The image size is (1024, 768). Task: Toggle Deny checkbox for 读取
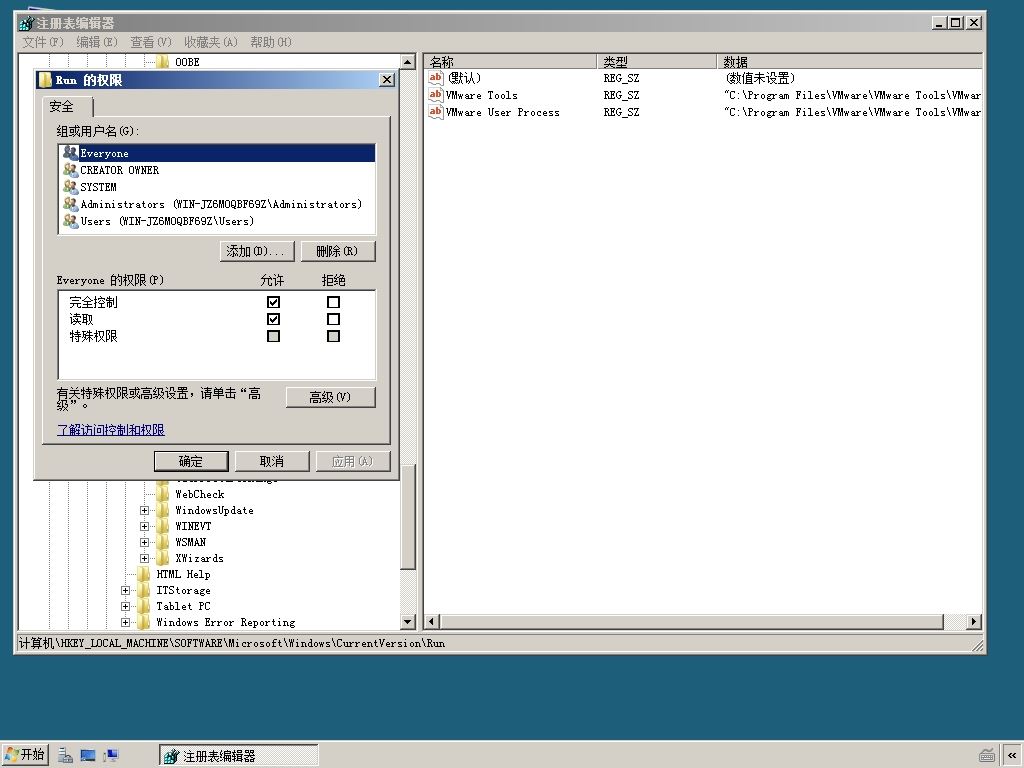333,319
